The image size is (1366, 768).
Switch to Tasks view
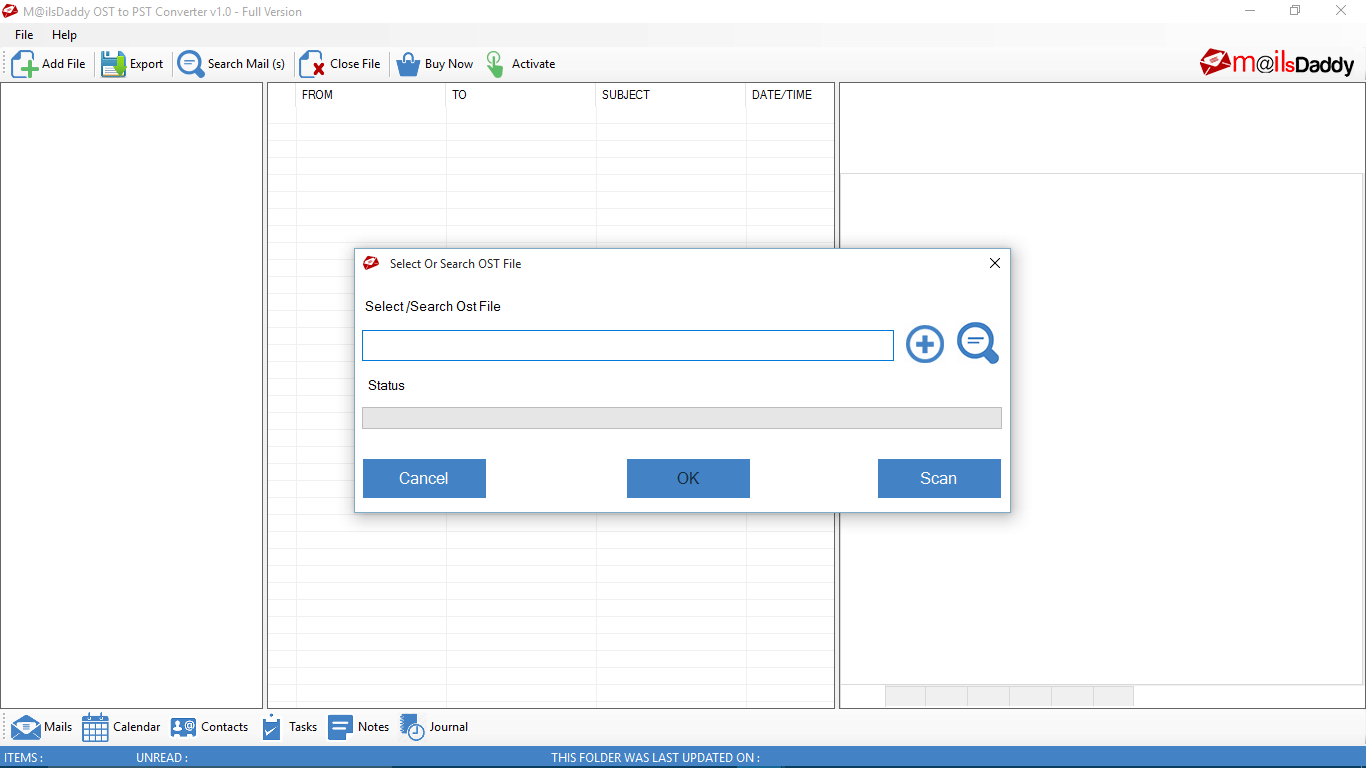click(289, 727)
